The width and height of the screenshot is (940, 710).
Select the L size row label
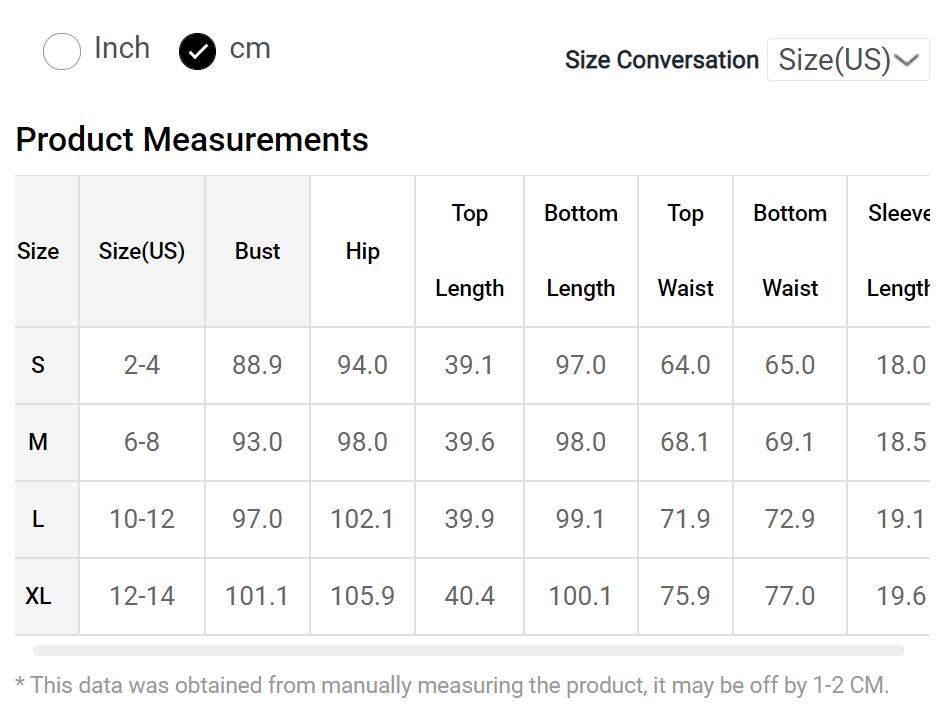tap(38, 519)
